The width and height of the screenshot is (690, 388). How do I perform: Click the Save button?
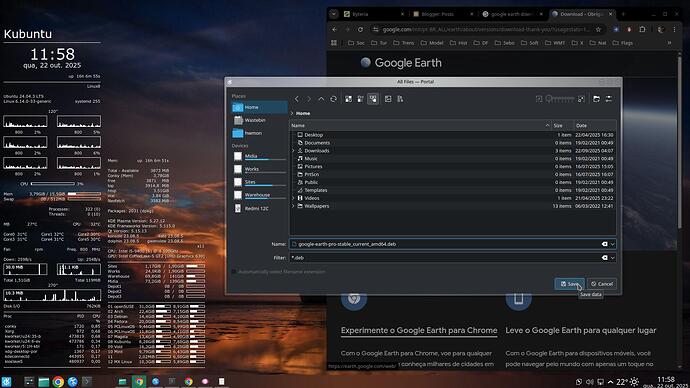coord(569,284)
